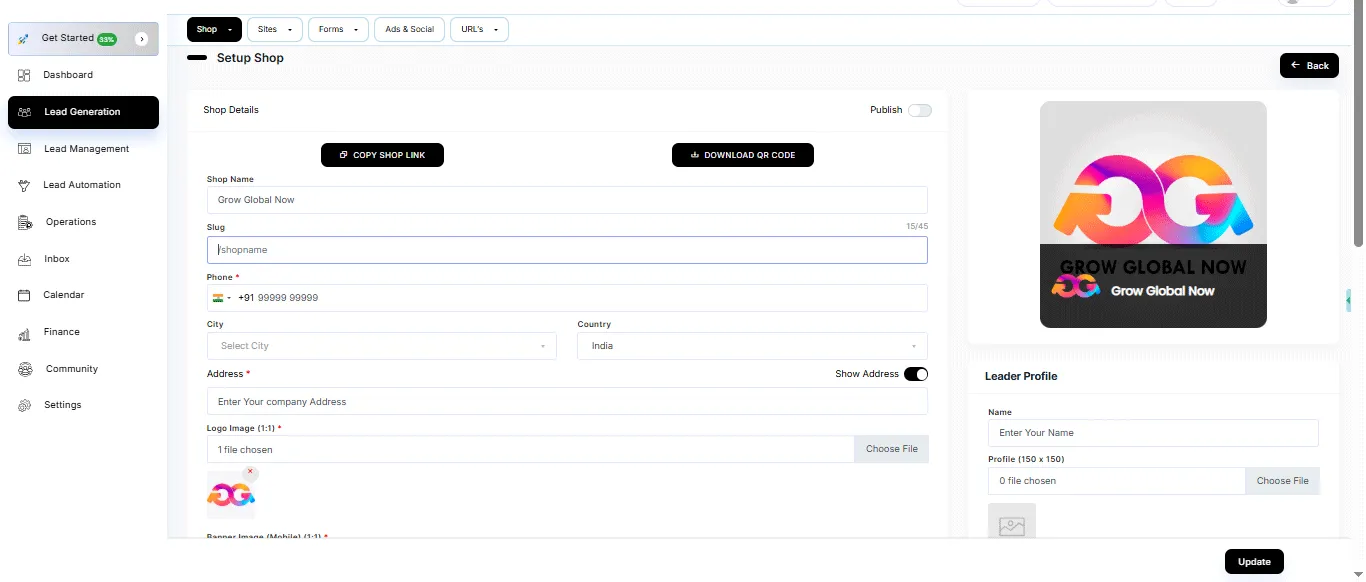Click the company Address input field
The image size is (1366, 582).
click(567, 401)
